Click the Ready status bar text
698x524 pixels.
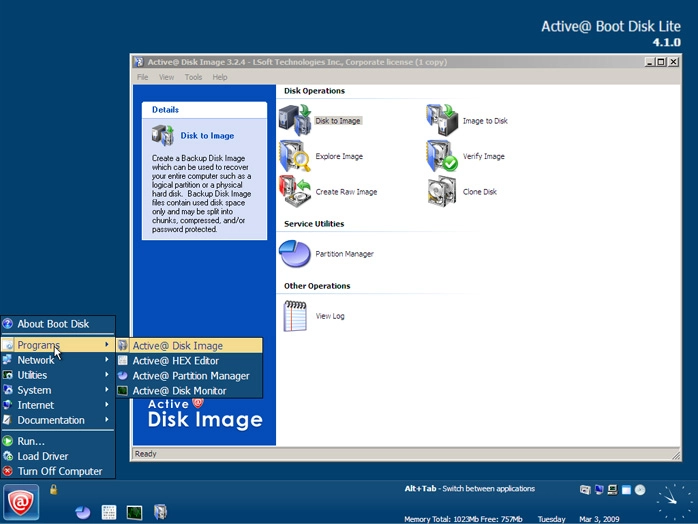(146, 454)
